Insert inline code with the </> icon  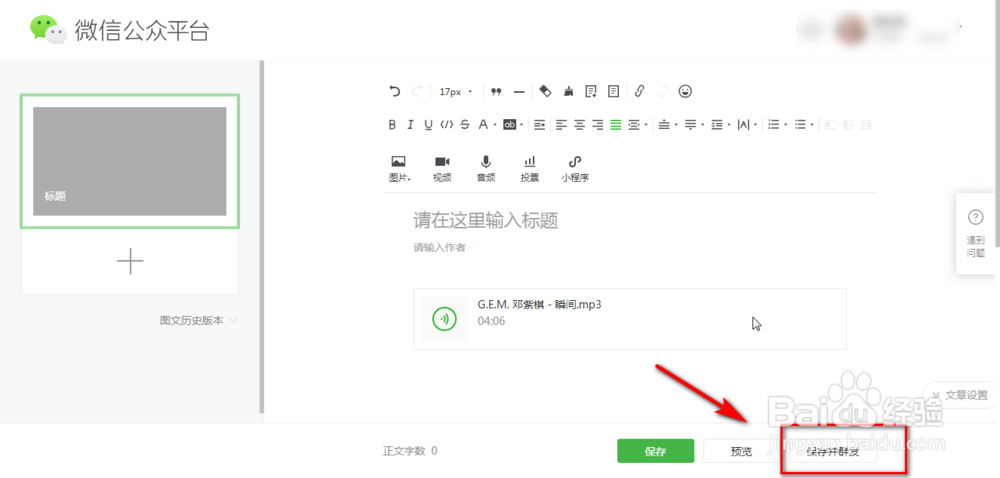[446, 125]
